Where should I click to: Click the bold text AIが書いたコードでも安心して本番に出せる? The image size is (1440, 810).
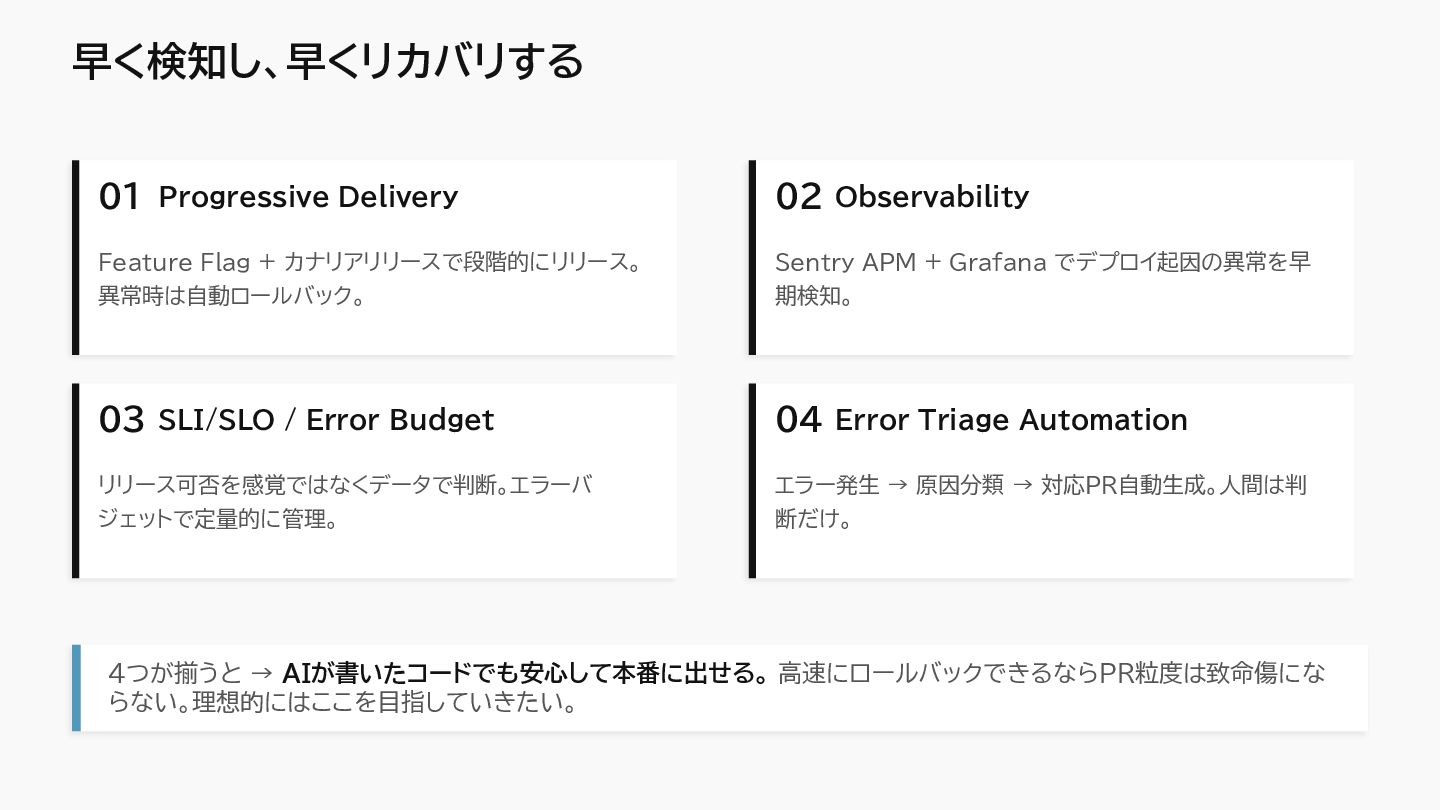(525, 673)
